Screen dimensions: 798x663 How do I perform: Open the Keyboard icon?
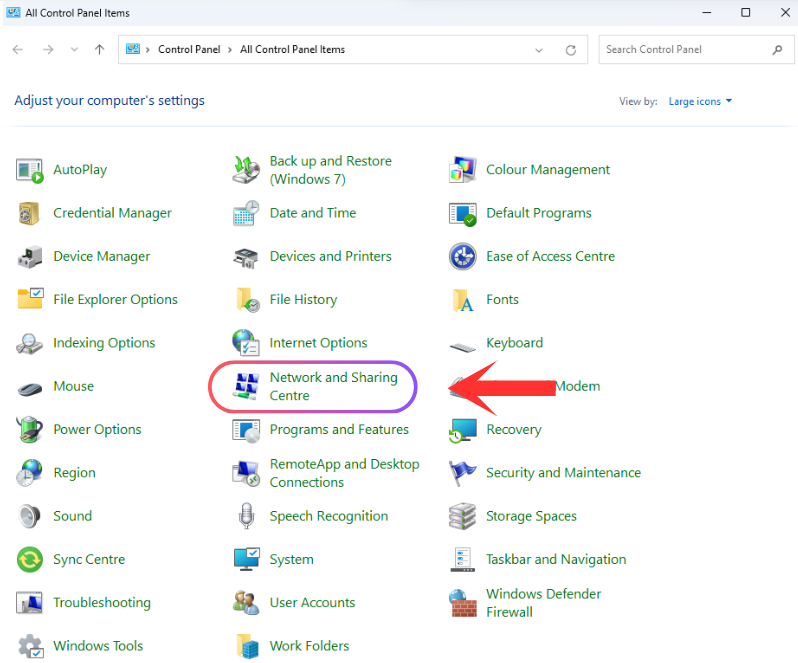[x=463, y=347]
